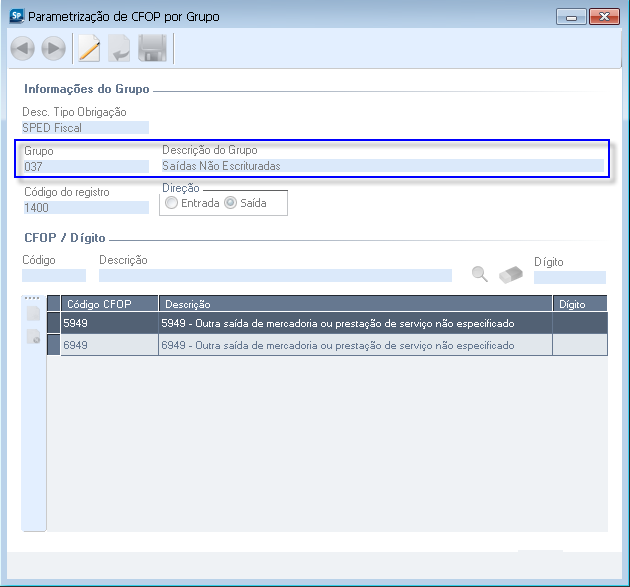Click the edit pencil icon
630x587 pixels.
[x=89, y=49]
